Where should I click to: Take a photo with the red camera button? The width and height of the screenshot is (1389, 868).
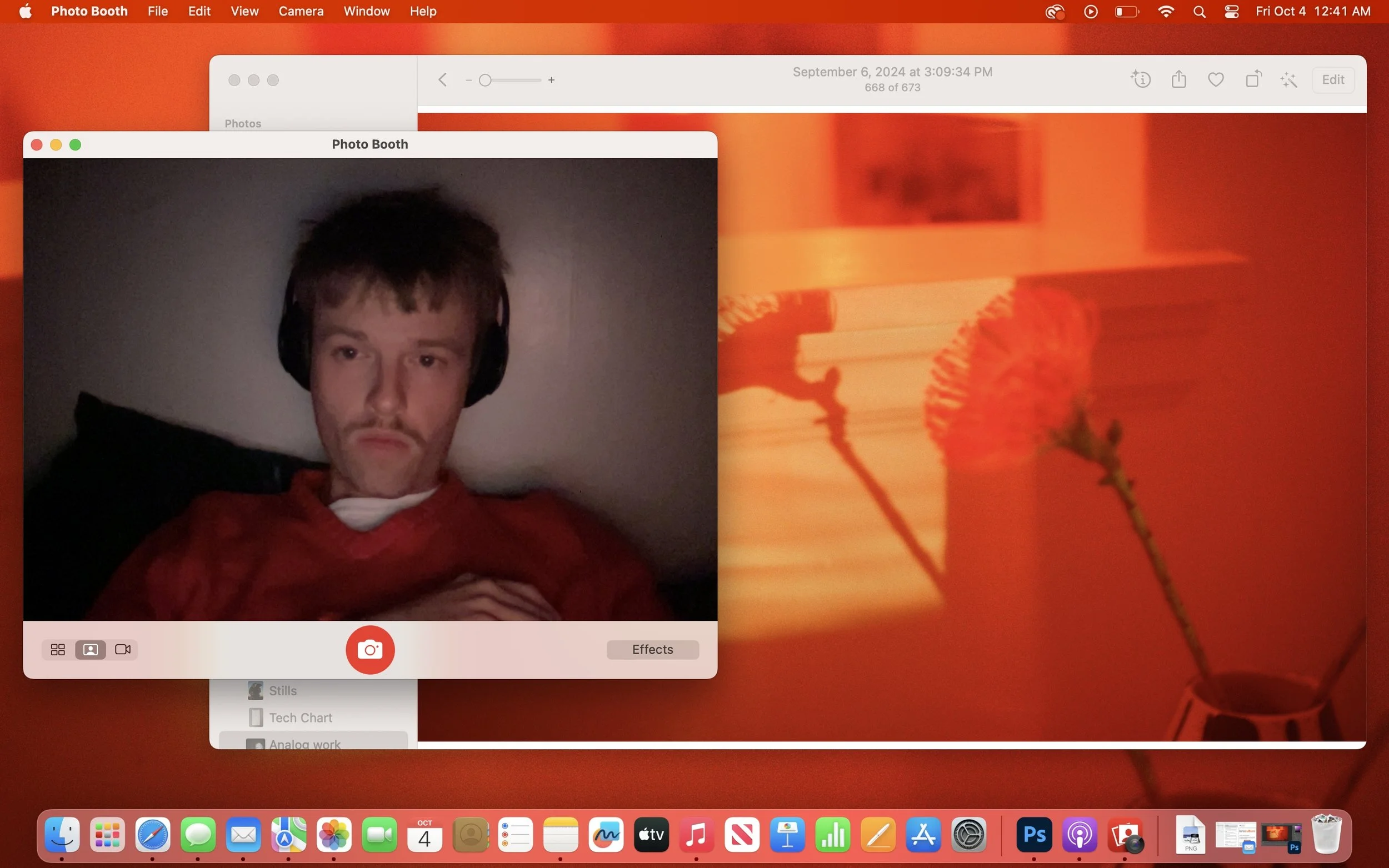coord(370,649)
